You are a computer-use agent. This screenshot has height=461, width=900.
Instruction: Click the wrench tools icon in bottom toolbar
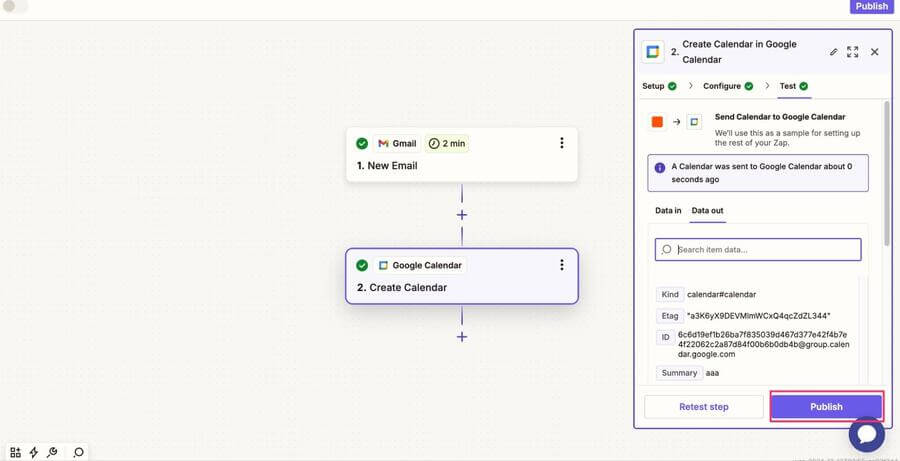51,452
